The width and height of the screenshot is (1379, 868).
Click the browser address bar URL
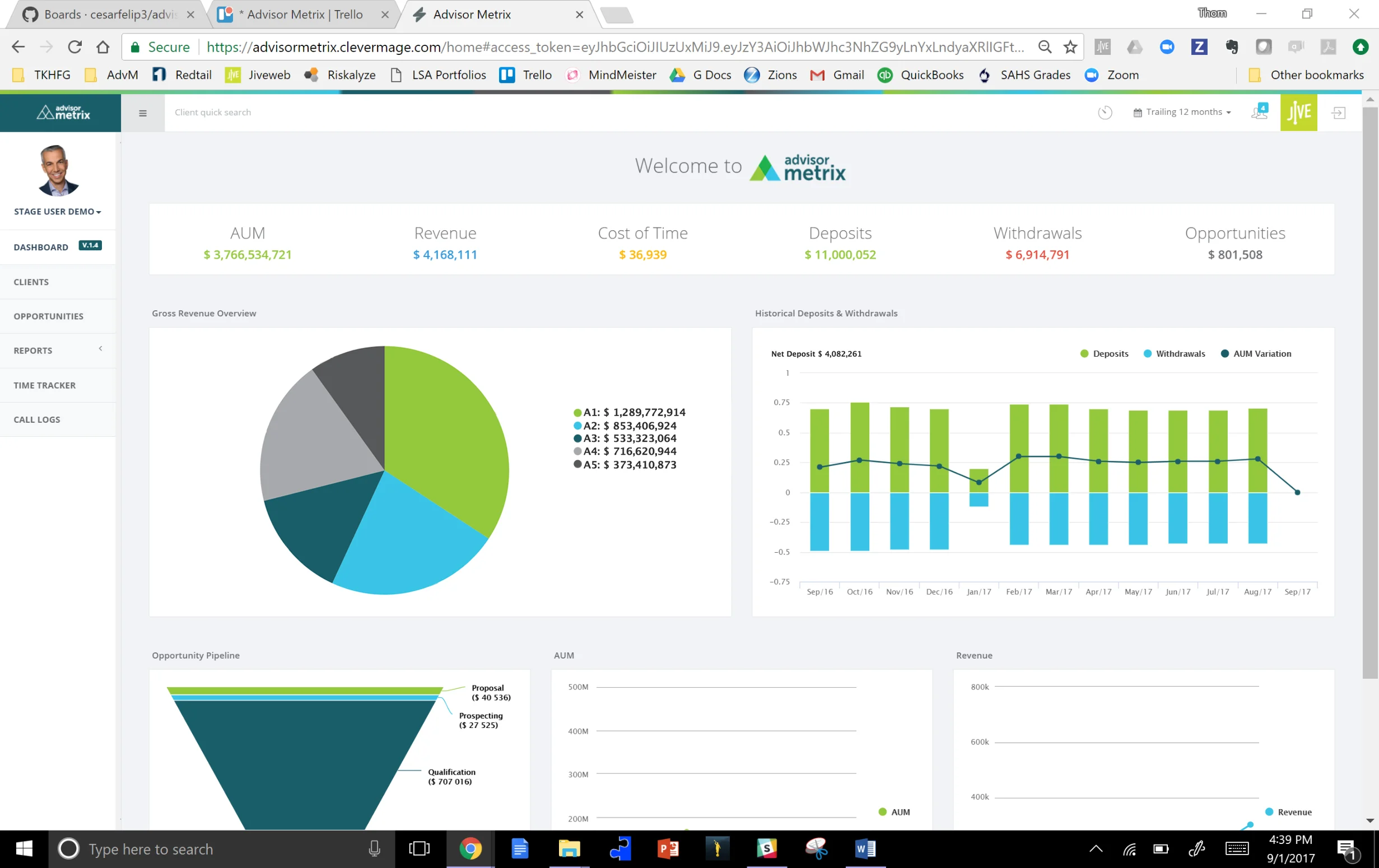click(x=616, y=47)
